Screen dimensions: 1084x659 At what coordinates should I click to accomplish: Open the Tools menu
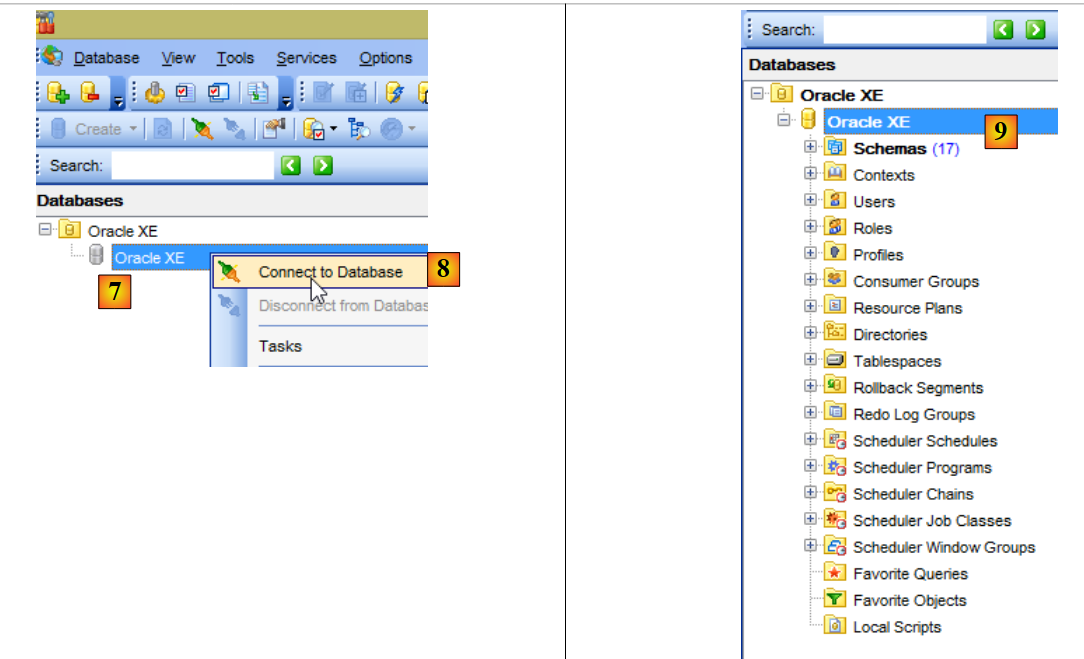click(235, 58)
